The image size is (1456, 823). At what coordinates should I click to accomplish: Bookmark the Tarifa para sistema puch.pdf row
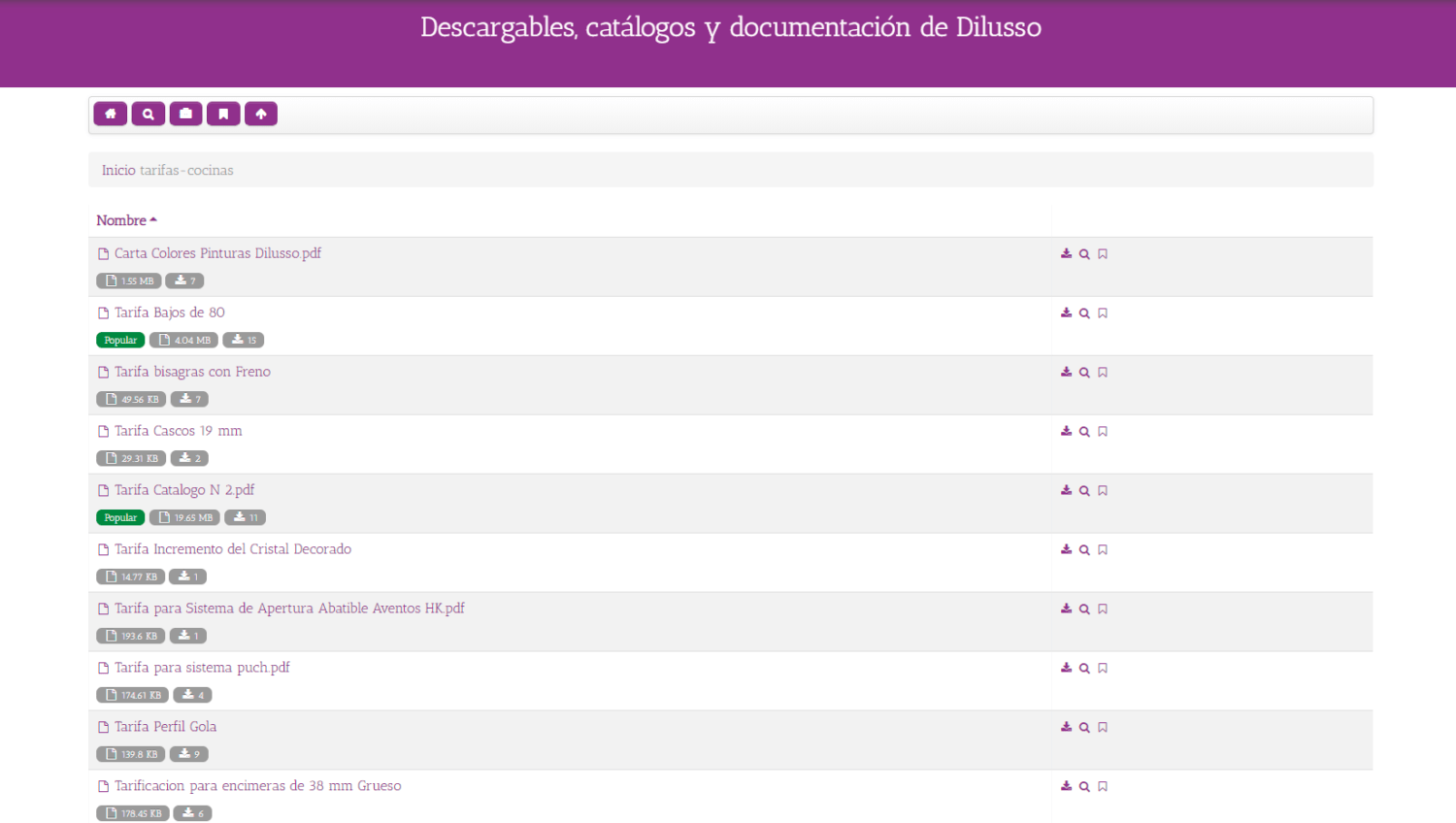click(x=1103, y=669)
